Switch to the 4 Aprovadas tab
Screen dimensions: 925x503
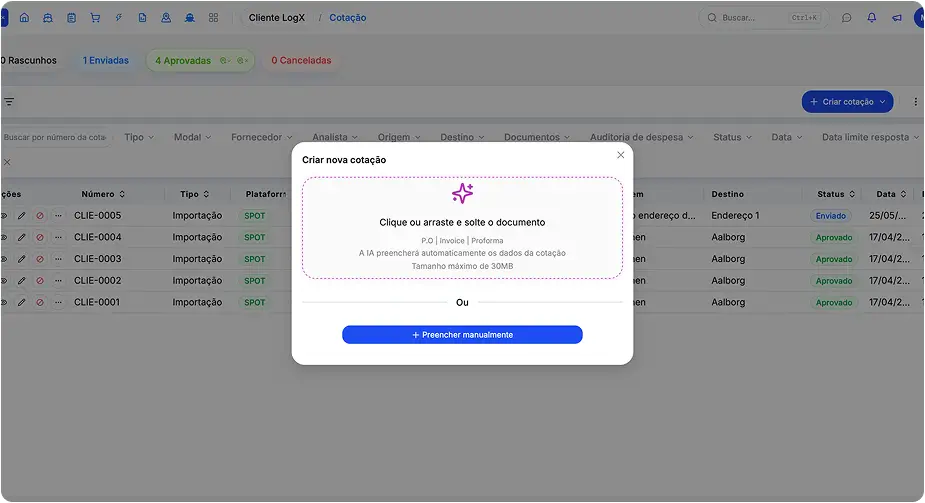[x=200, y=60]
